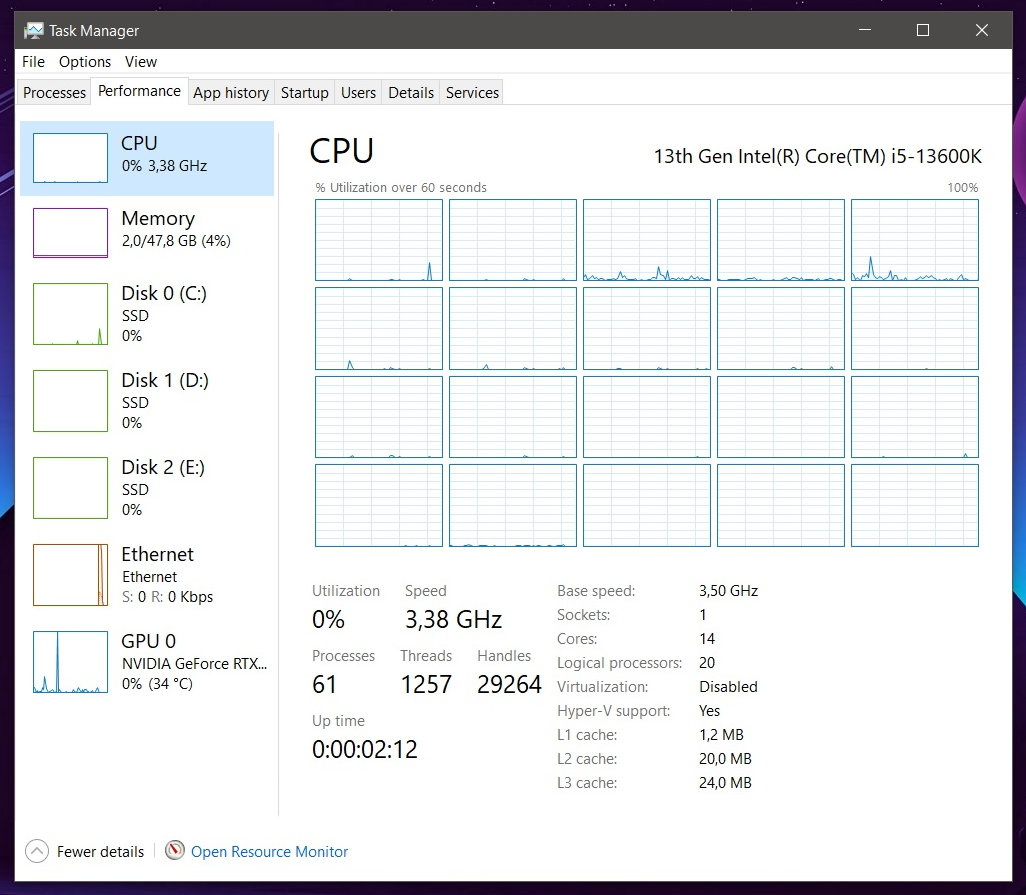Click the Up time value 0:00:02:12
This screenshot has width=1026, height=895.
point(364,749)
